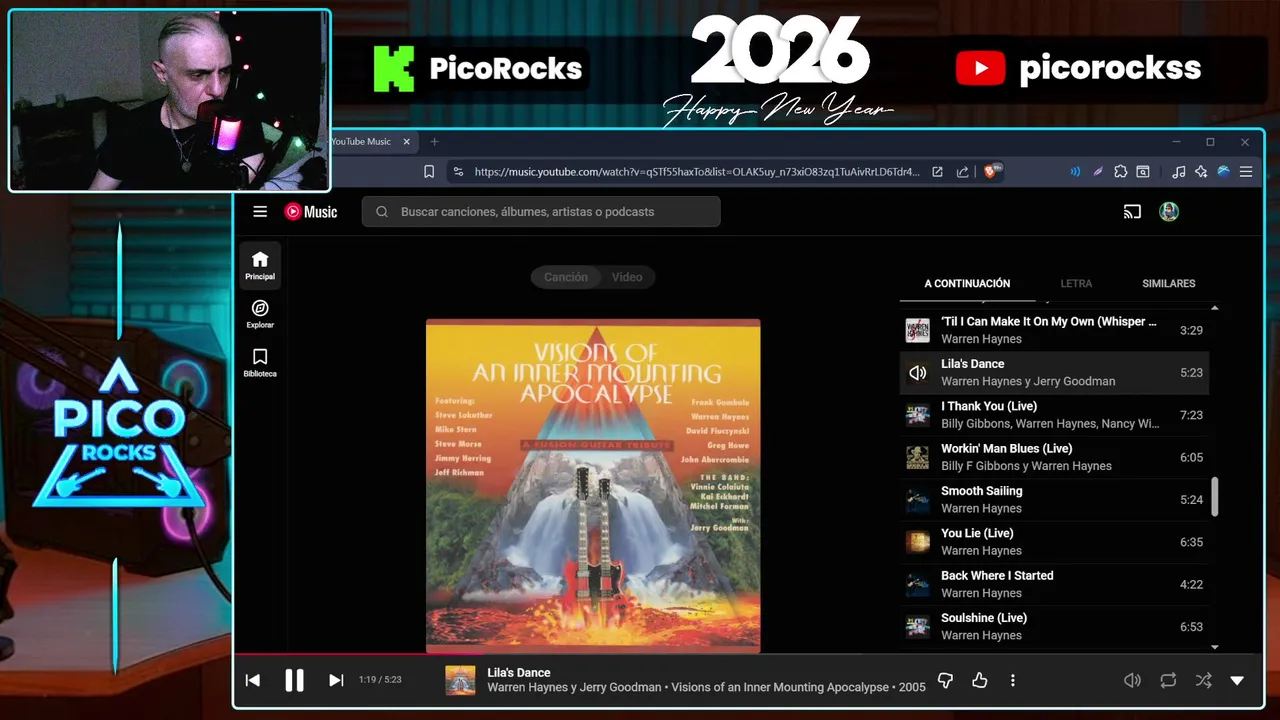This screenshot has height=720, width=1280.
Task: Open the Leo AI sparkle icon
Action: [x=1201, y=172]
